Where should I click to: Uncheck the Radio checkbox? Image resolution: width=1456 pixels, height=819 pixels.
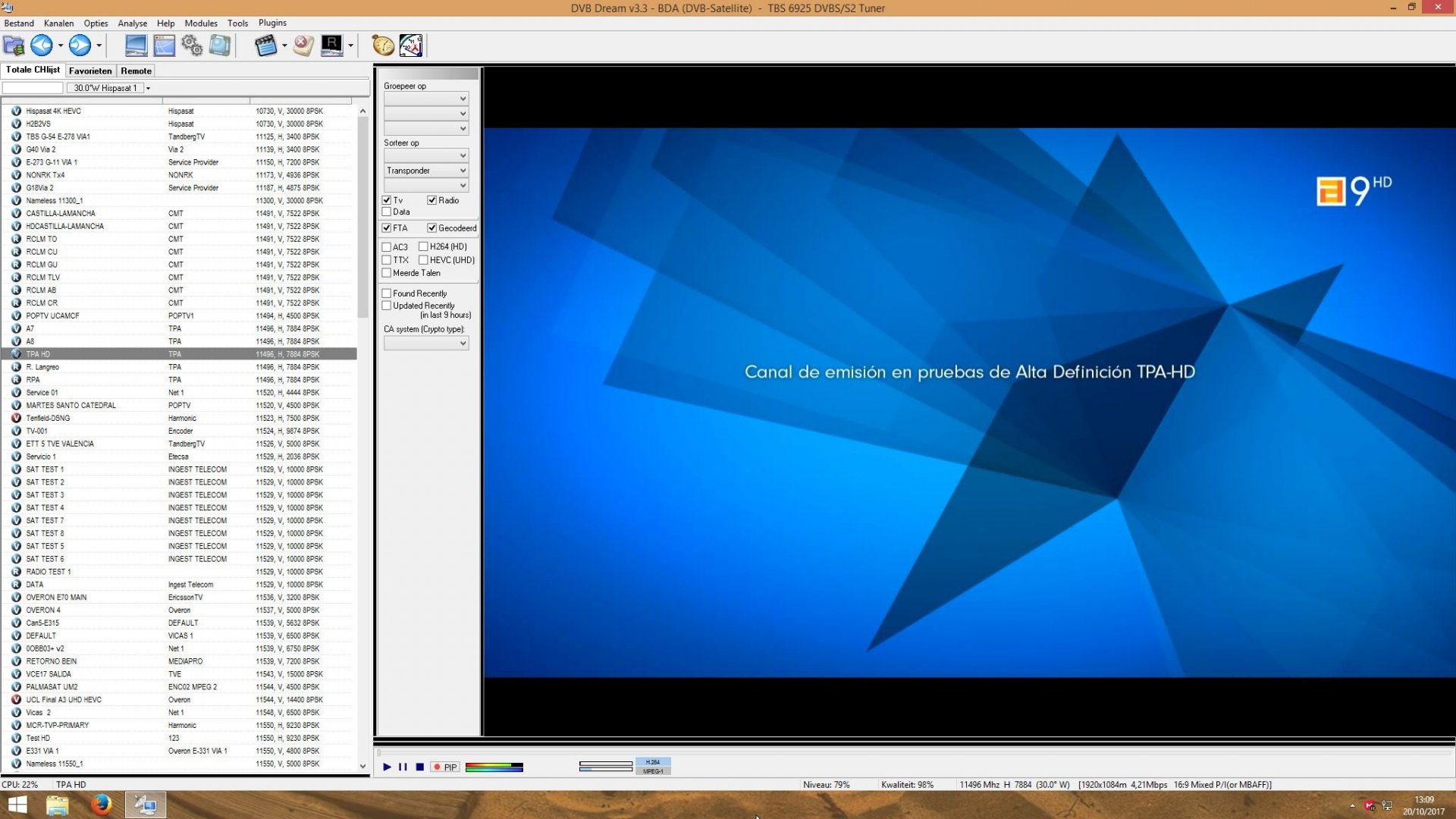point(431,200)
